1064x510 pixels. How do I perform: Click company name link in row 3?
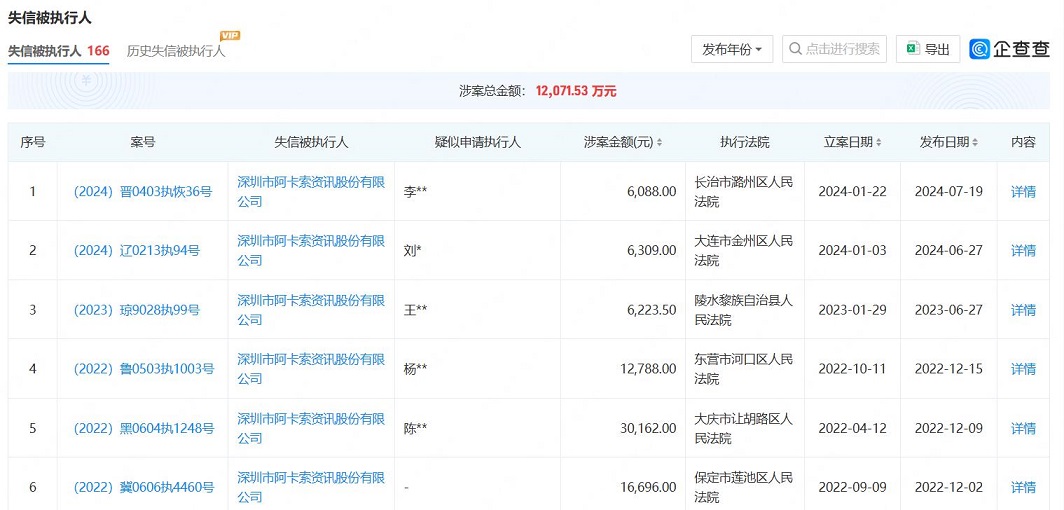pos(311,310)
